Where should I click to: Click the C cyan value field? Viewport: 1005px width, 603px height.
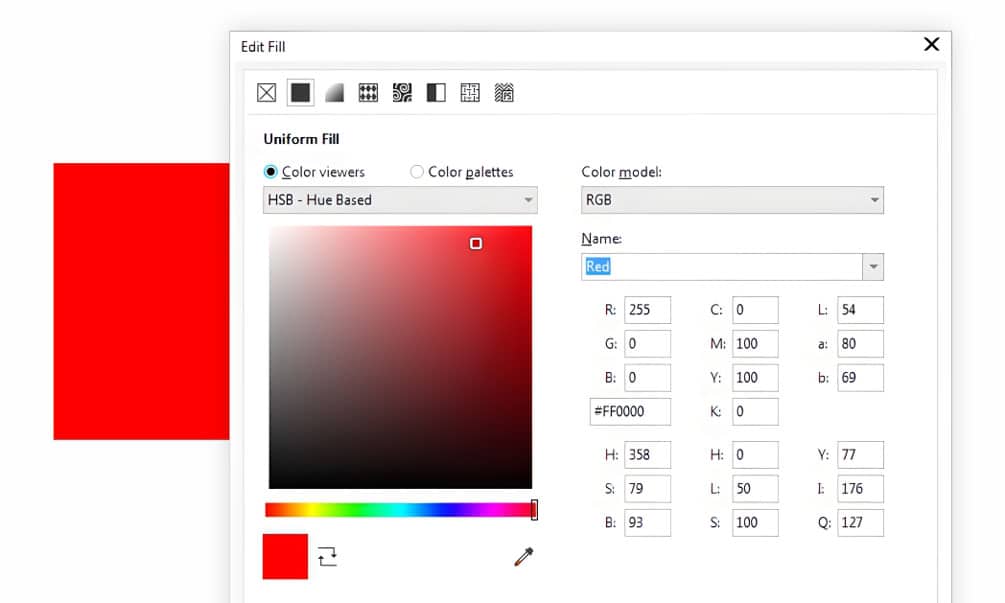coord(755,310)
